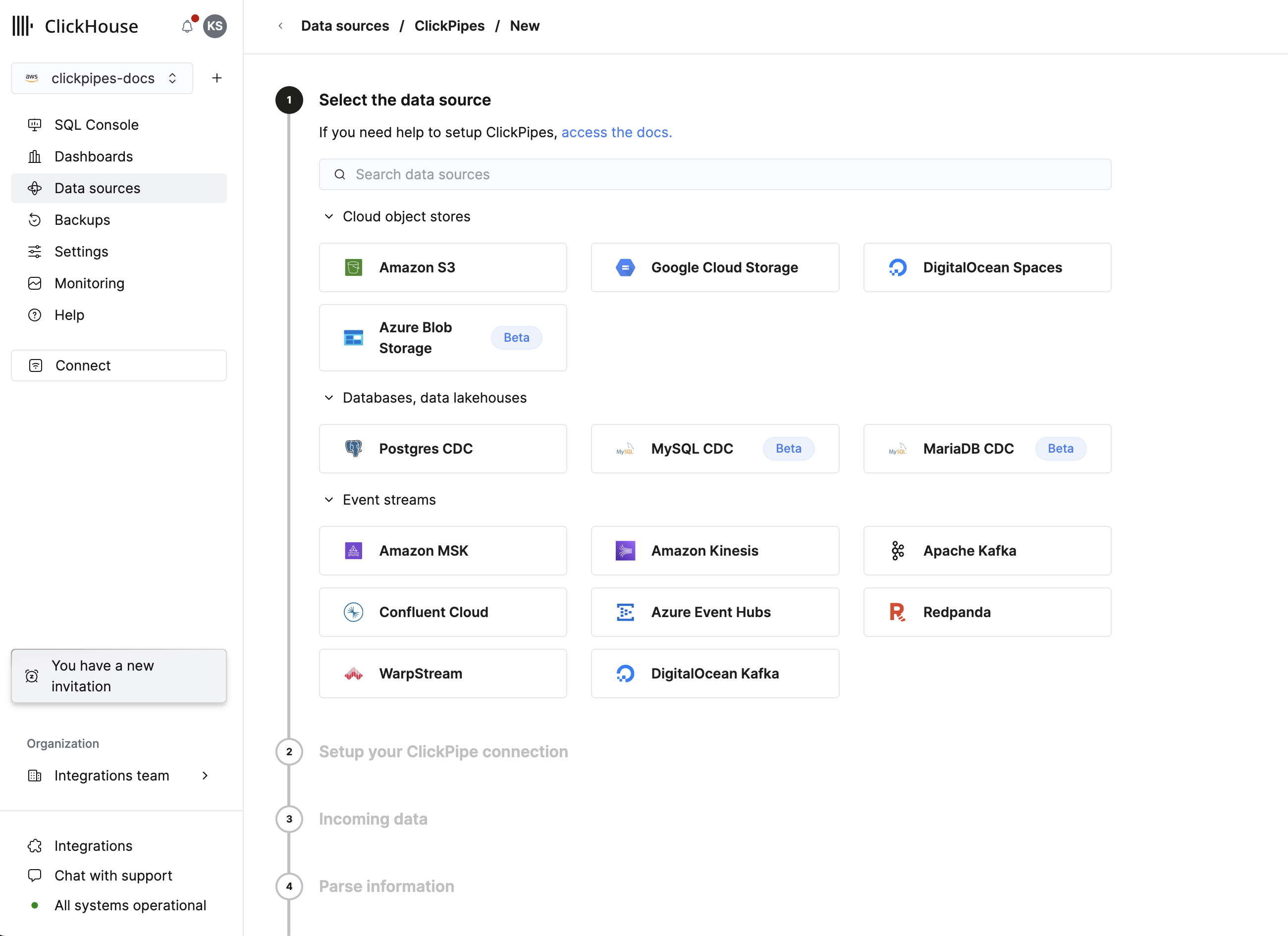The image size is (1288, 936).
Task: Choose the Apache Kafka event stream
Action: (x=986, y=551)
